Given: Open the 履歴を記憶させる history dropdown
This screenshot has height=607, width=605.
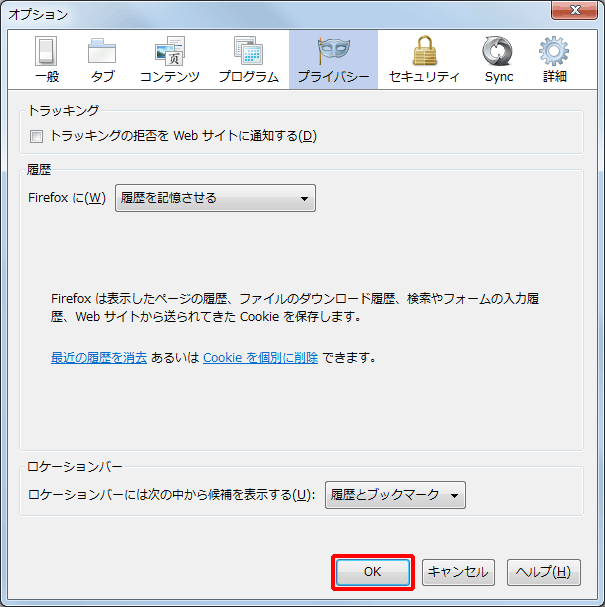Looking at the screenshot, I should pyautogui.click(x=215, y=198).
